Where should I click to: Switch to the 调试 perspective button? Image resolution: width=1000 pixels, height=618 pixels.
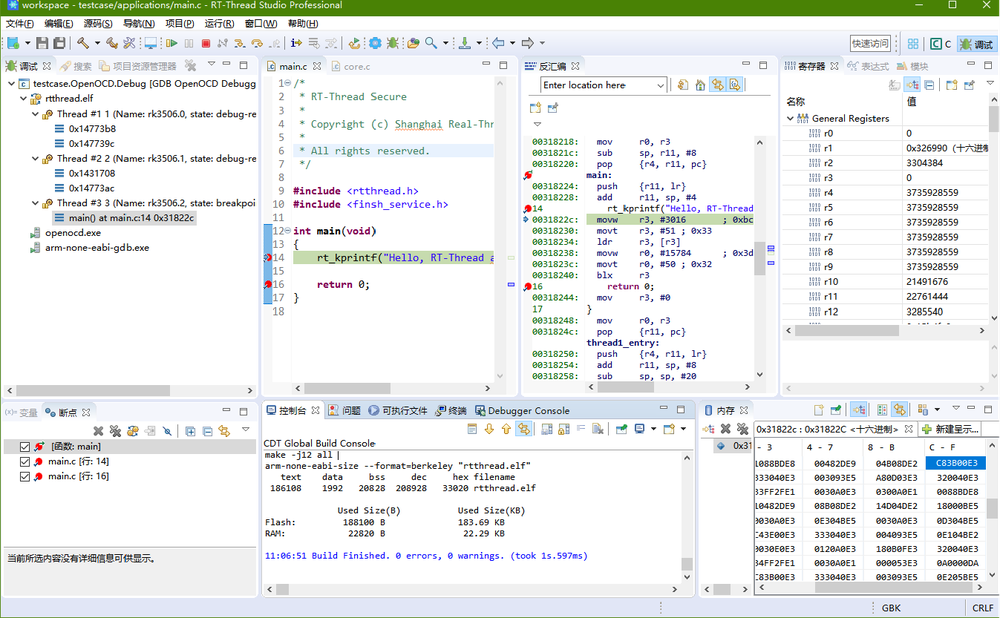coord(976,43)
